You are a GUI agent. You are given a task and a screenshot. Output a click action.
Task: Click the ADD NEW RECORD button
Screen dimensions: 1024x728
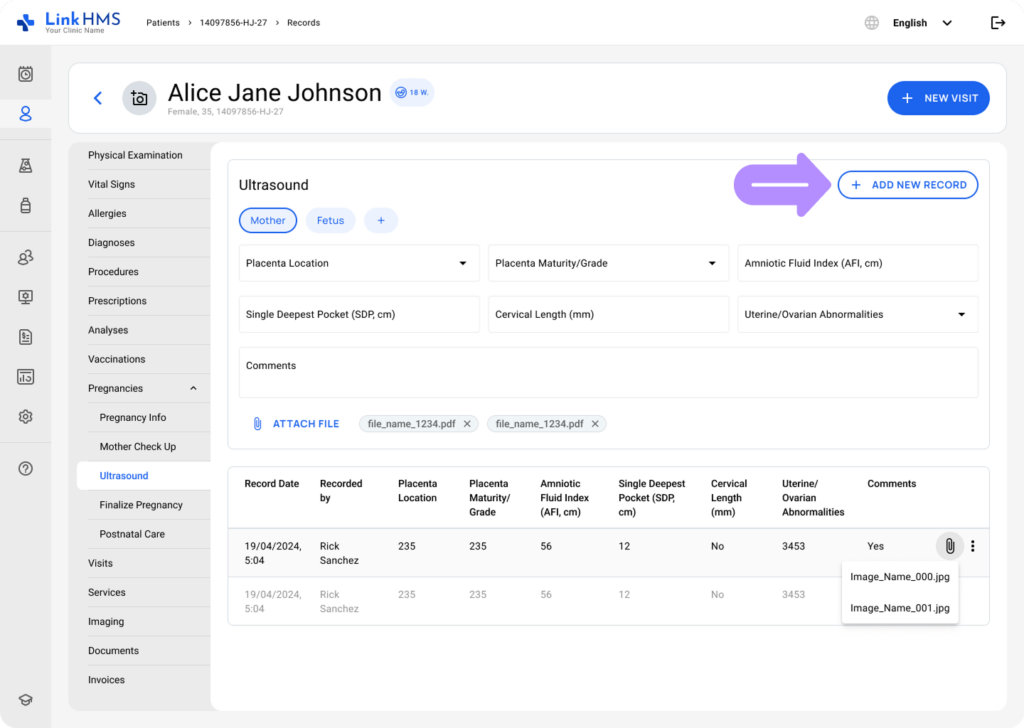pyautogui.click(x=908, y=185)
